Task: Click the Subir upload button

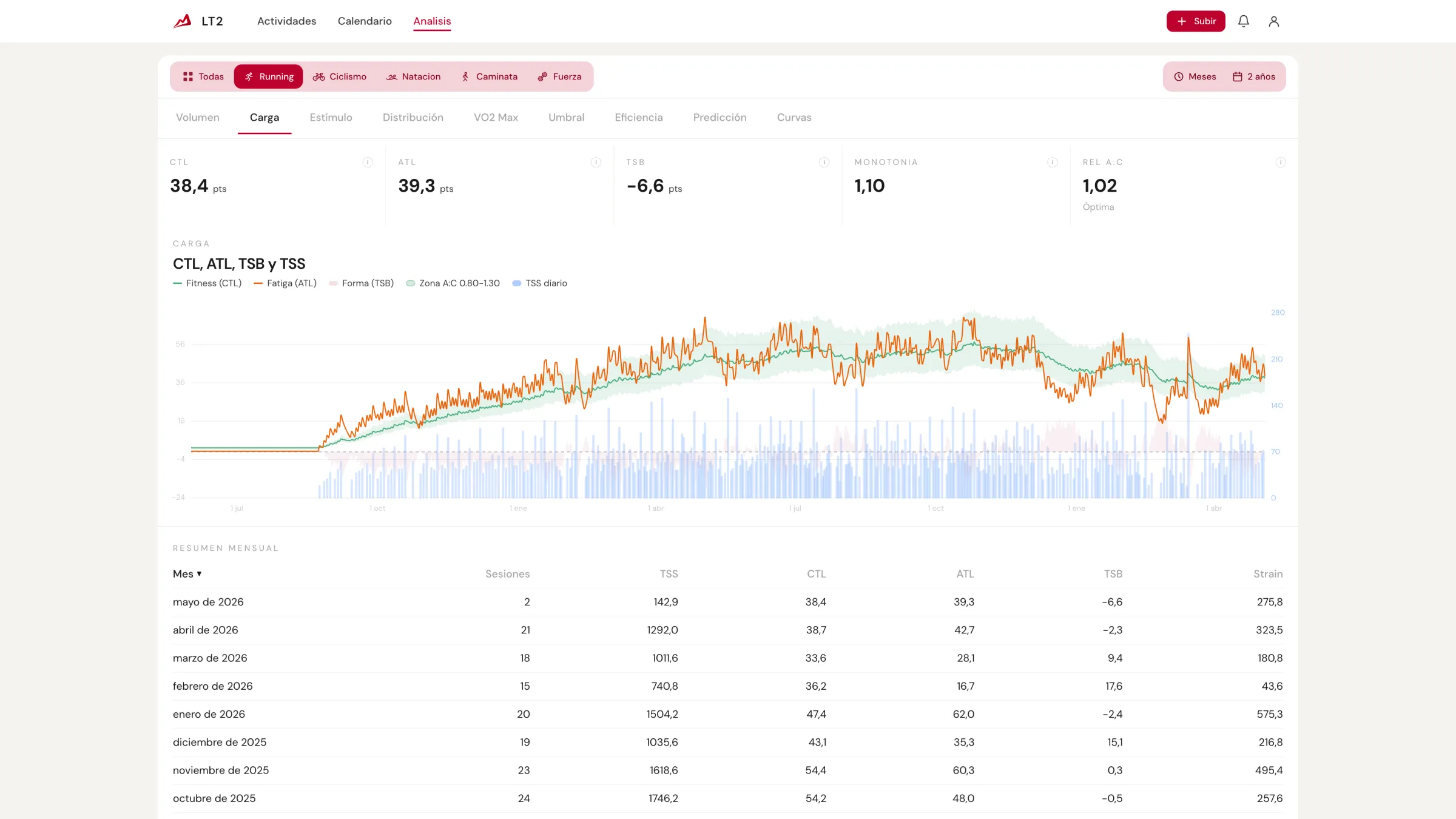Action: [x=1196, y=21]
